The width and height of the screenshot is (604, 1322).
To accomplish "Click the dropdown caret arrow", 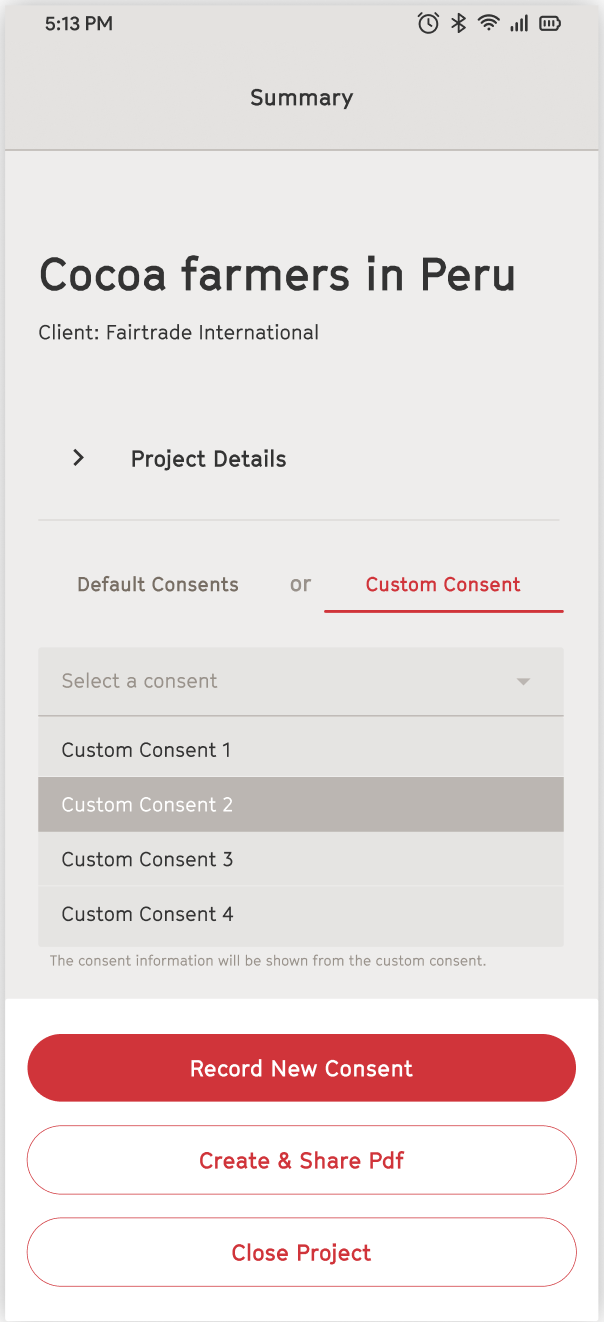I will click(523, 682).
